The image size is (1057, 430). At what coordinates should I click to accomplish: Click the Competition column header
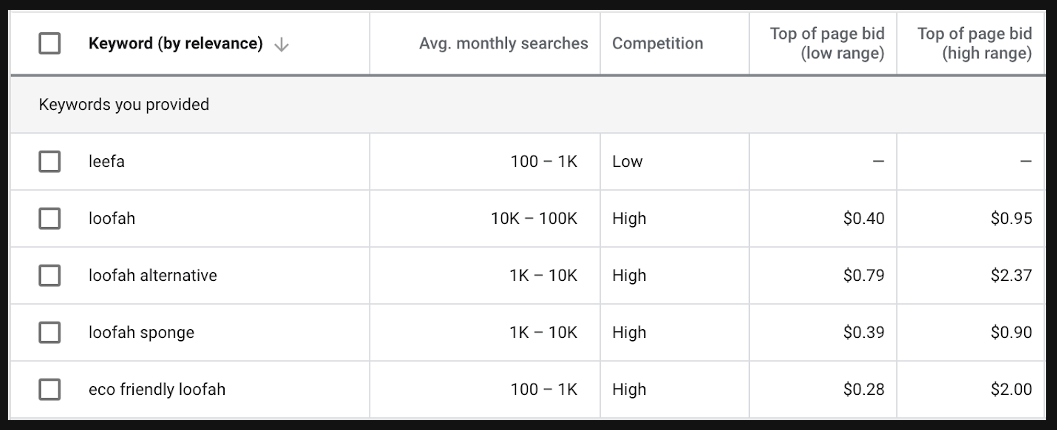657,44
